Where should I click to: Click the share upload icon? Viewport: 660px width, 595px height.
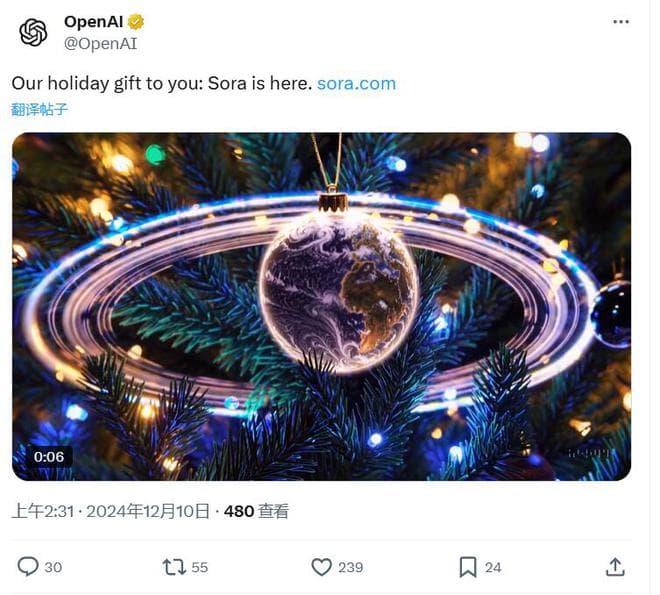click(615, 567)
